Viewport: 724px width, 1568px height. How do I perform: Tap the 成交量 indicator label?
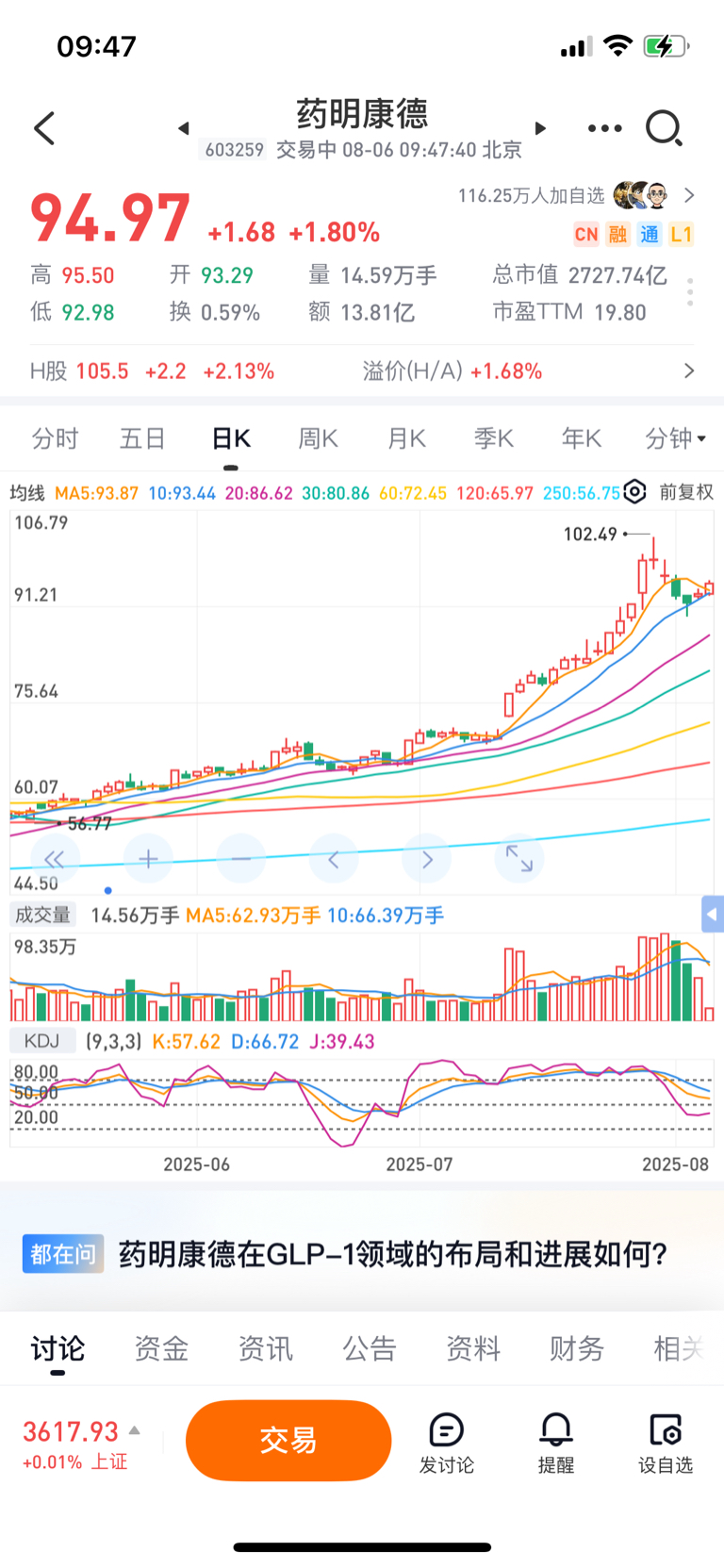coord(42,915)
